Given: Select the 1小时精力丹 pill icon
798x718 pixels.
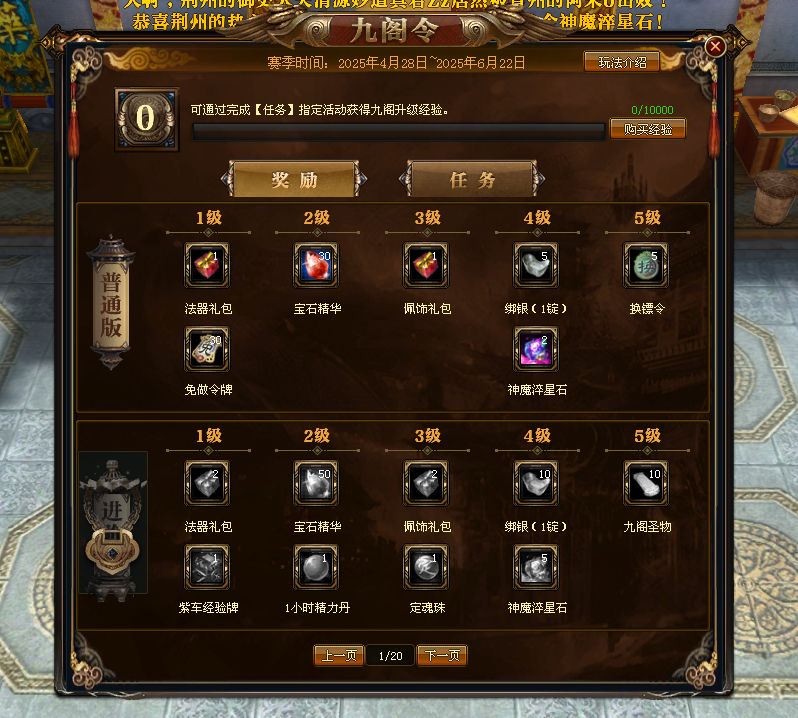Looking at the screenshot, I should pyautogui.click(x=316, y=567).
